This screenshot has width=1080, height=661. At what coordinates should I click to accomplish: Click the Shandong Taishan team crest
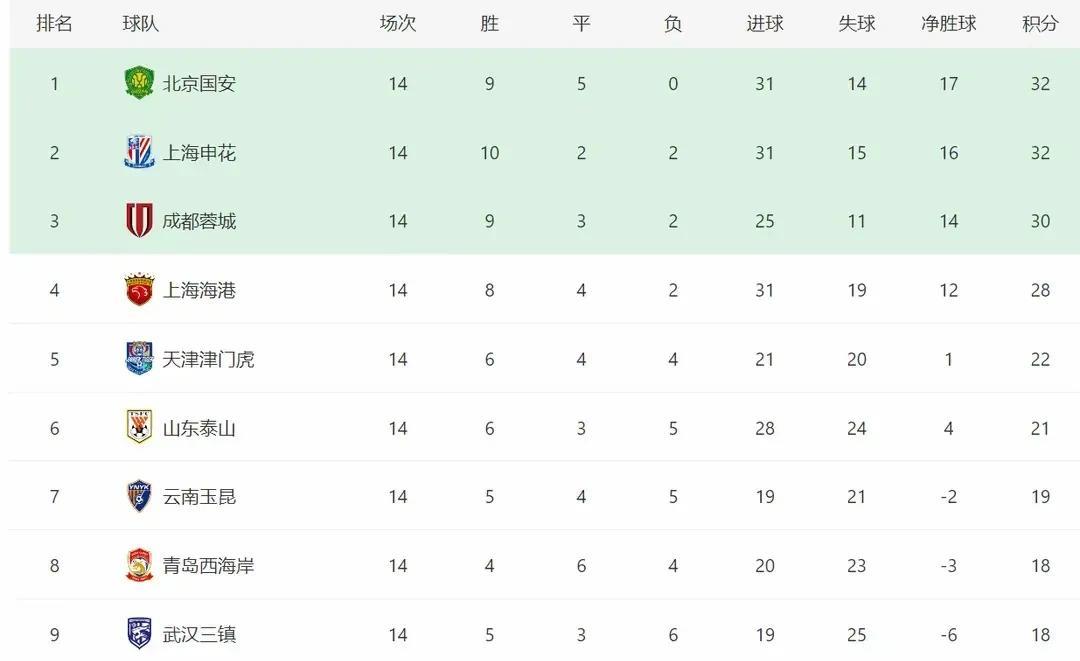[139, 427]
